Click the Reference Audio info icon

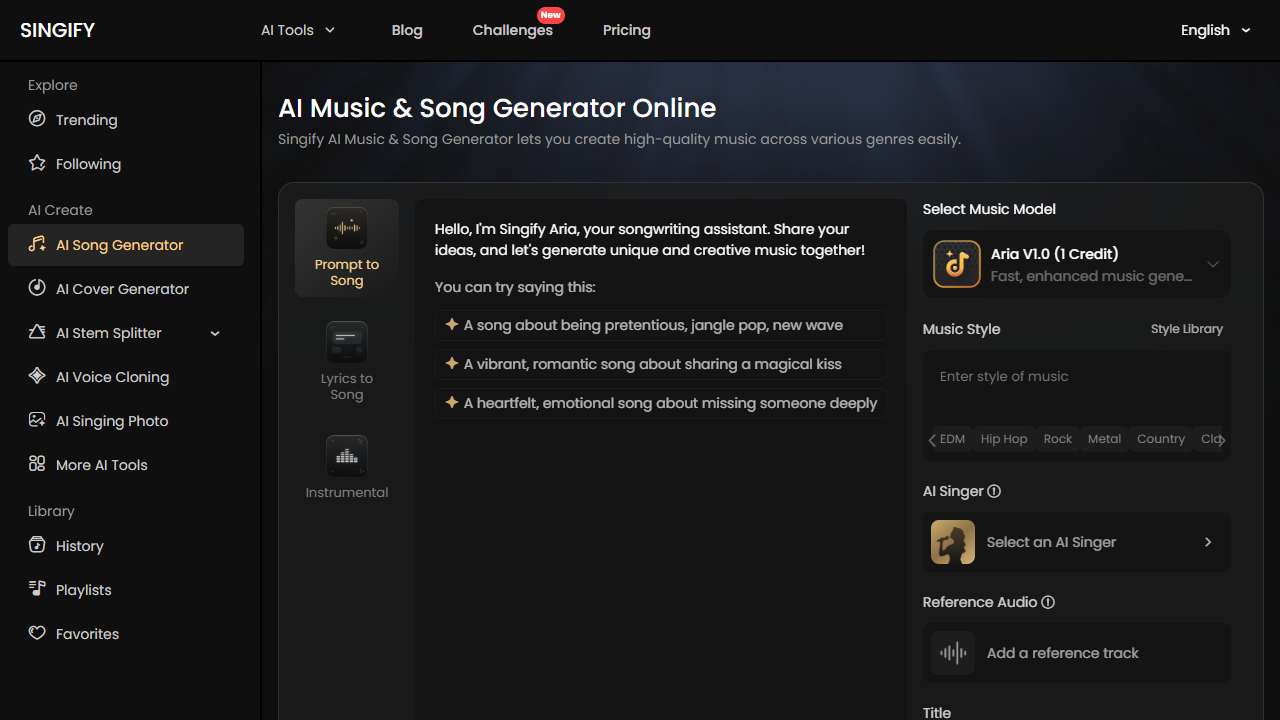pos(1048,602)
